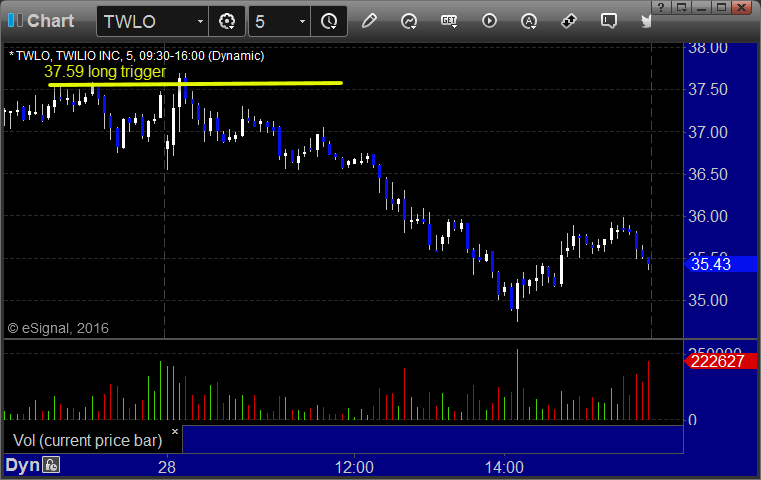Close the chart window with red X
Viewport: 761px width, 480px height.
[x=742, y=7]
